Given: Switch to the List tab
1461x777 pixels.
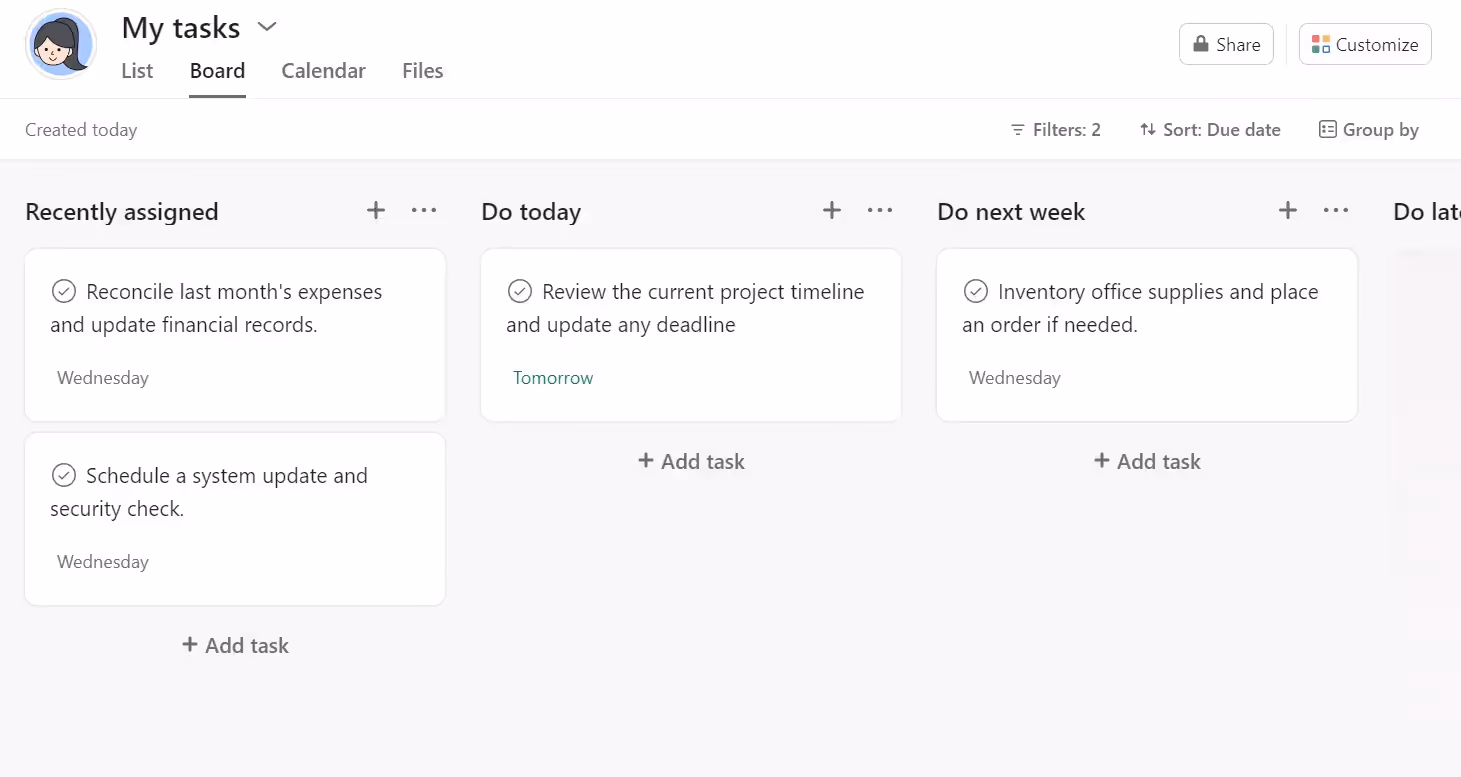Looking at the screenshot, I should (136, 70).
